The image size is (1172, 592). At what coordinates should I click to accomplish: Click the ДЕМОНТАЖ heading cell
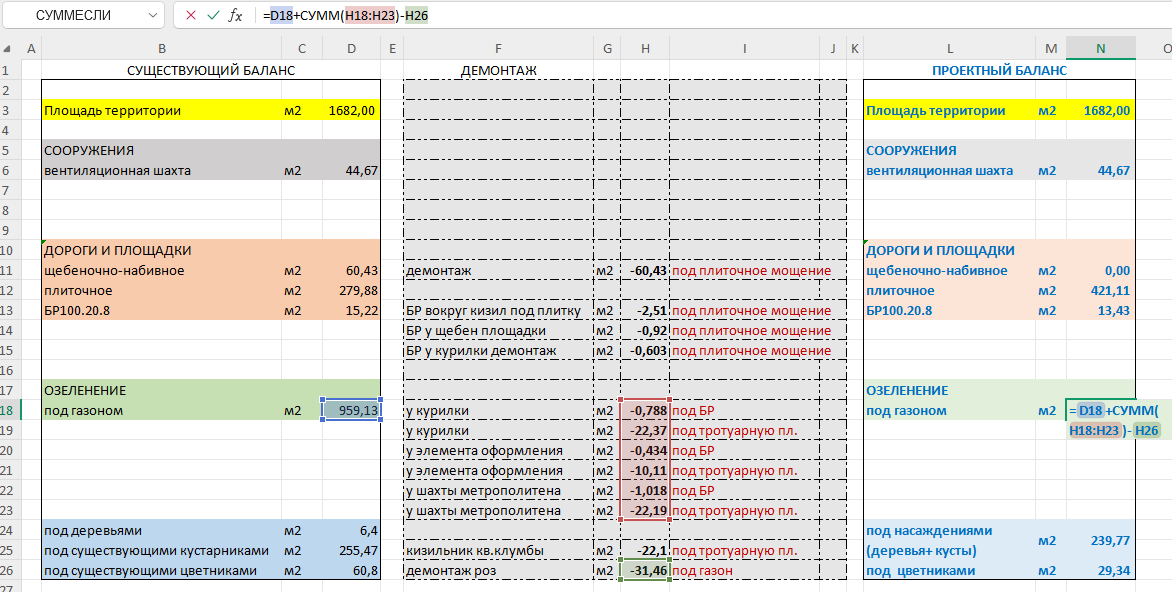[499, 70]
